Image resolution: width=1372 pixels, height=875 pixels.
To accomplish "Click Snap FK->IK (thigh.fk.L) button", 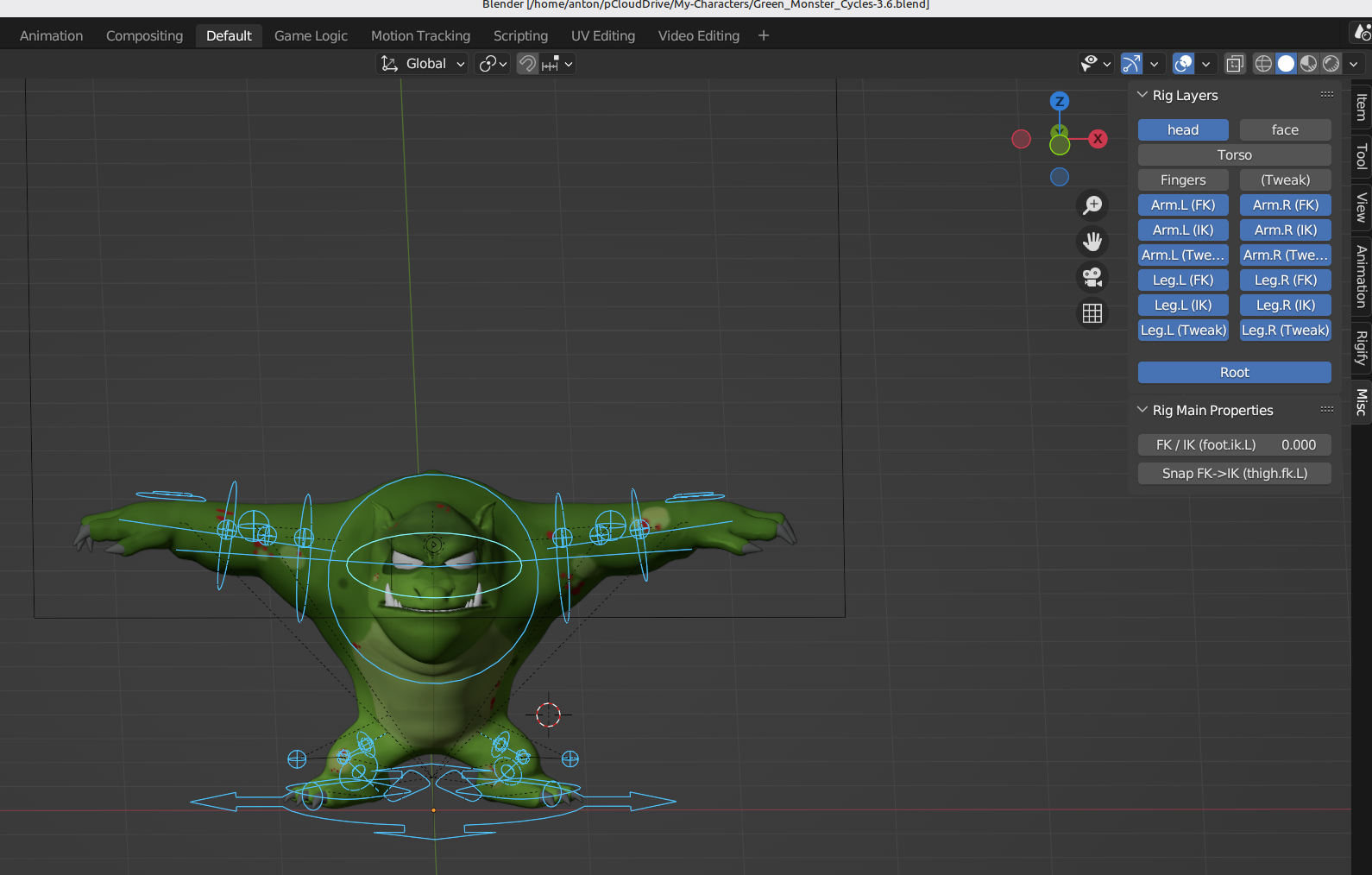I will [1235, 474].
